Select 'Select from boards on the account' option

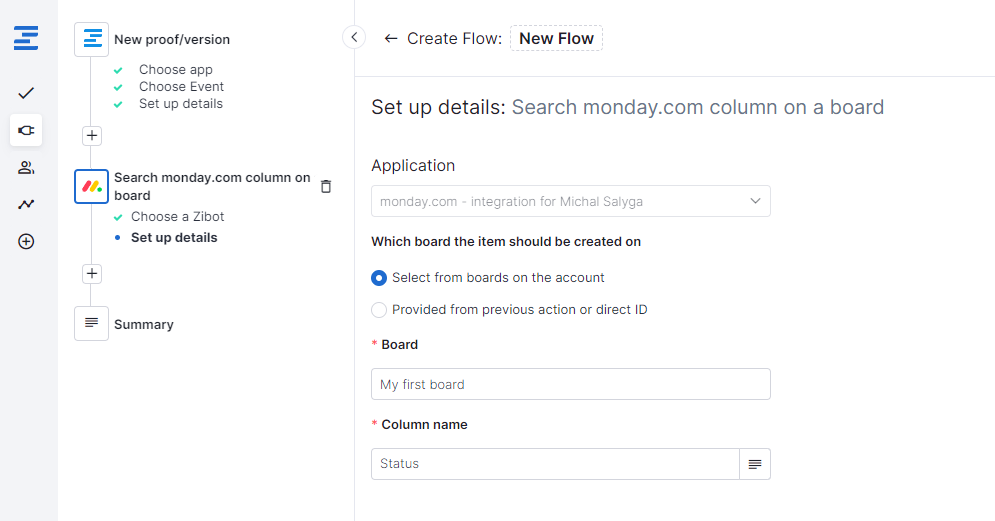tap(379, 278)
